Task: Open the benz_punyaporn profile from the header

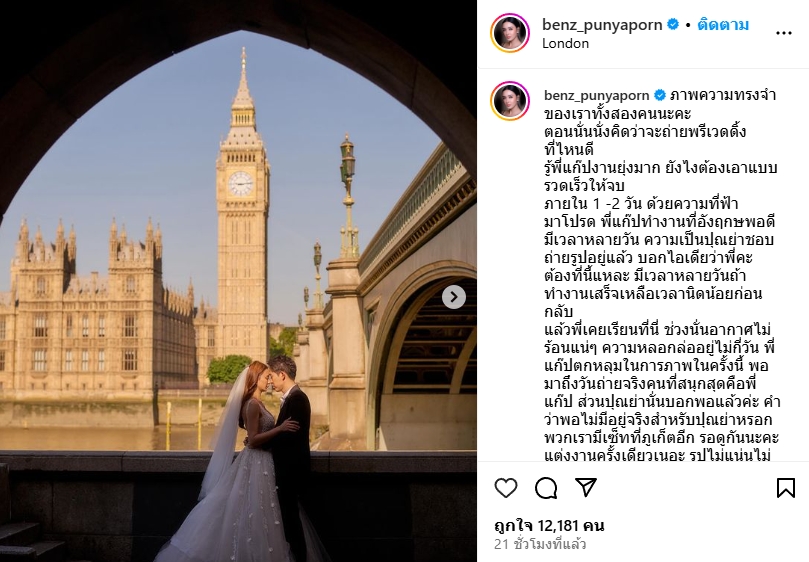Action: coord(602,25)
